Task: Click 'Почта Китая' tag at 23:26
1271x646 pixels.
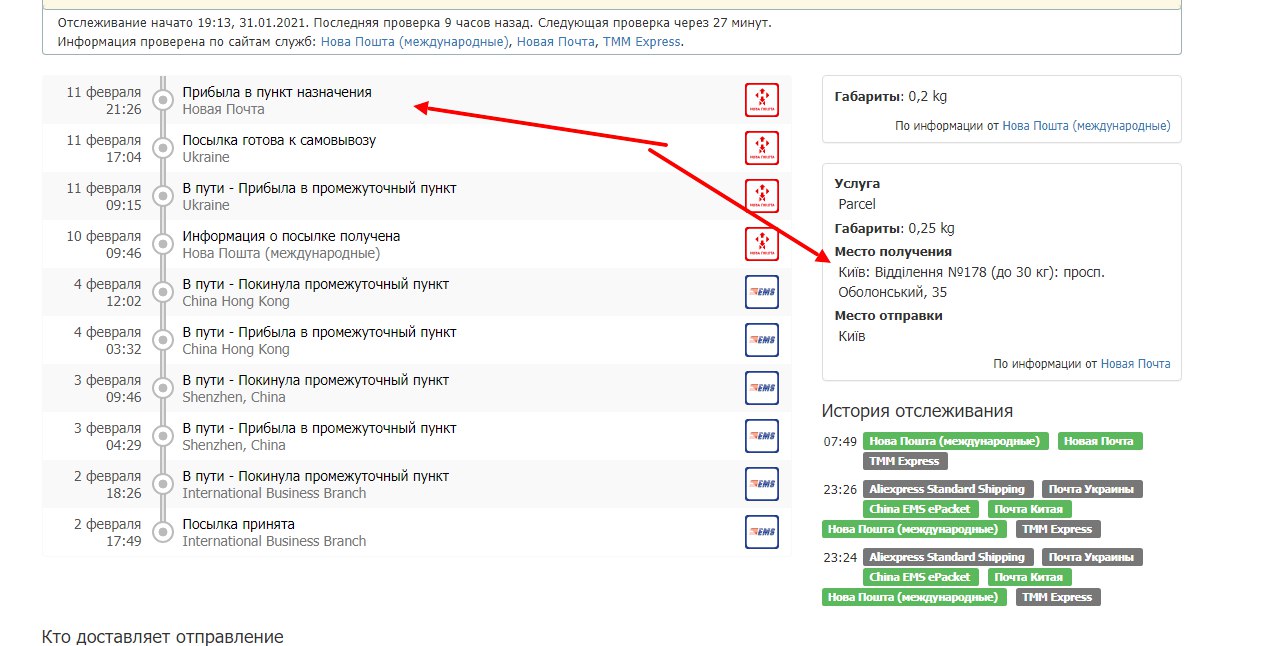Action: 1030,509
